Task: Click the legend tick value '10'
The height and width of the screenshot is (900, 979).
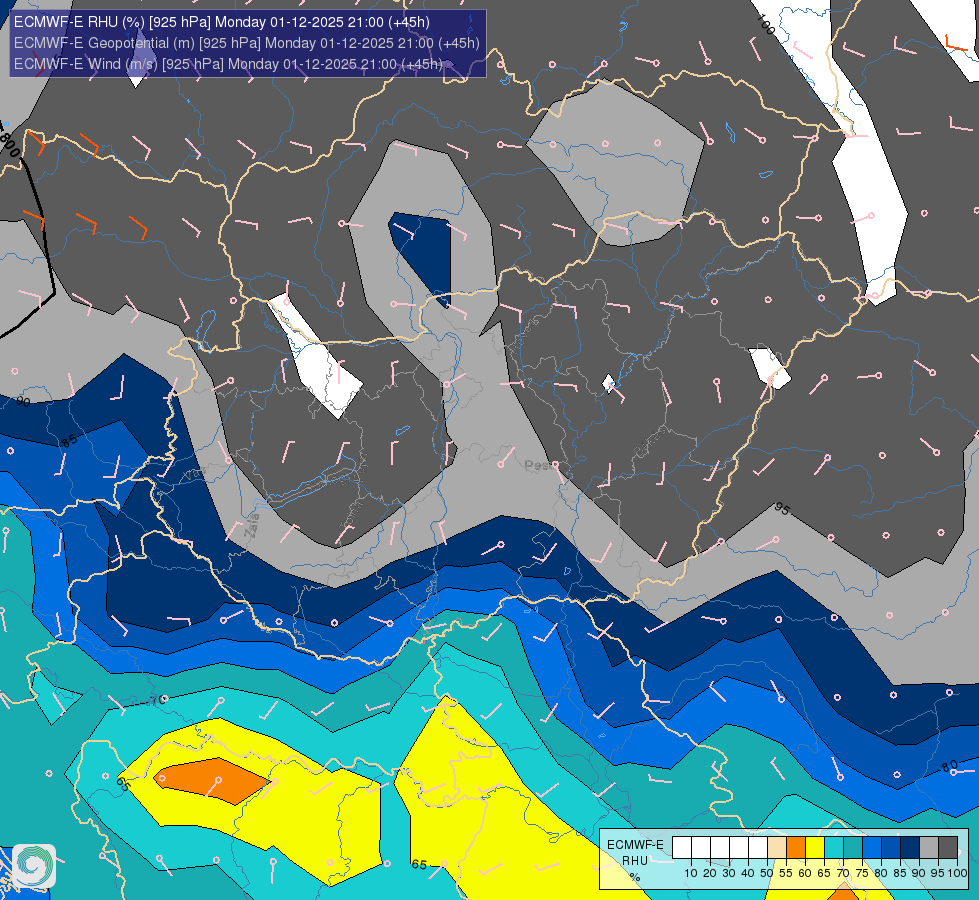Action: coord(691,873)
